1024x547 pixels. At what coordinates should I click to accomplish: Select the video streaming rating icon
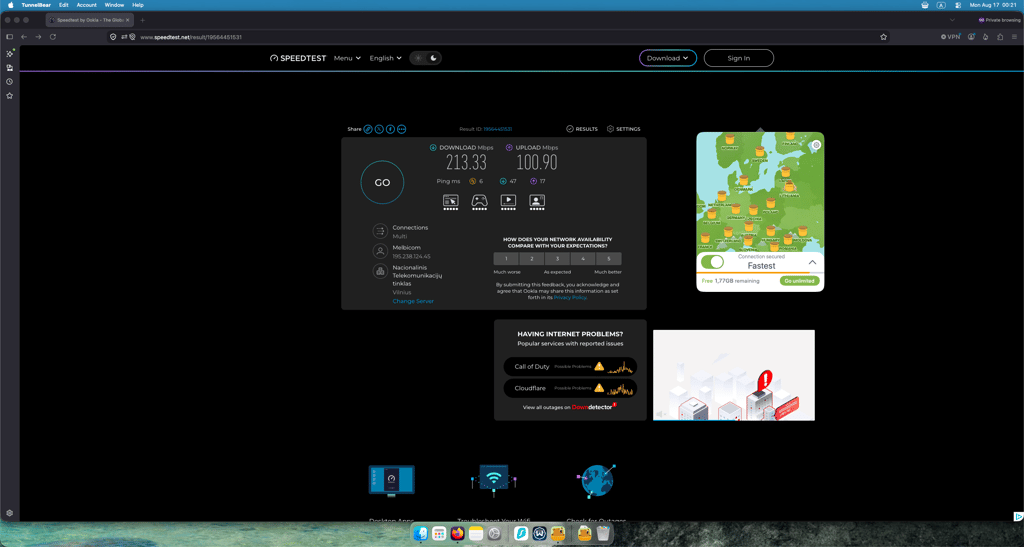(x=508, y=202)
